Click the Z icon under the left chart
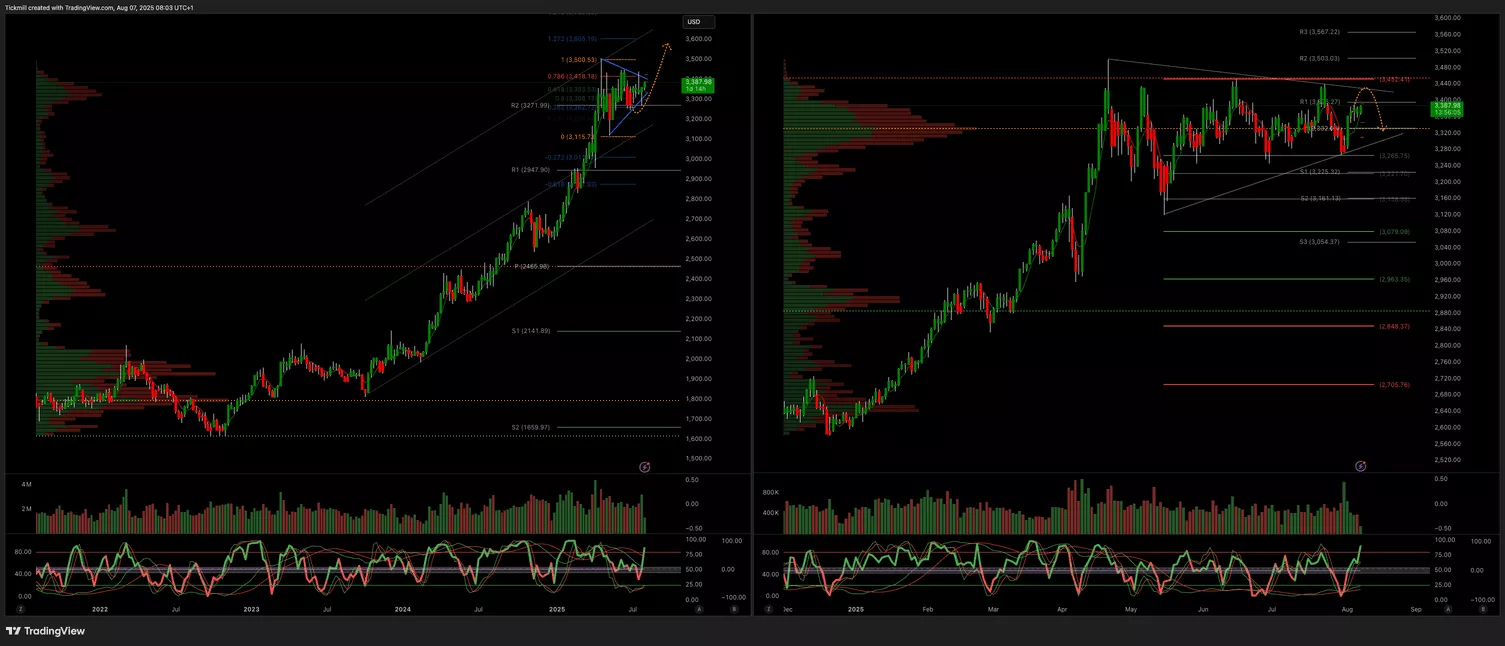 [20, 608]
